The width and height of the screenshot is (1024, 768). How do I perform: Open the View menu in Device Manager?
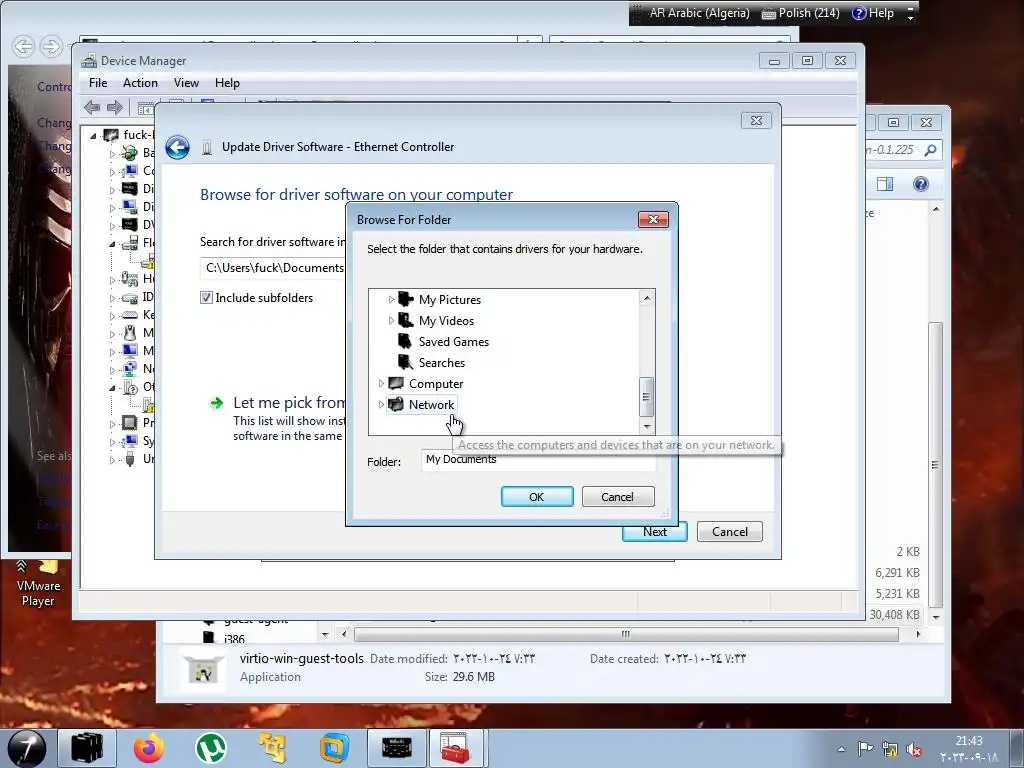186,83
